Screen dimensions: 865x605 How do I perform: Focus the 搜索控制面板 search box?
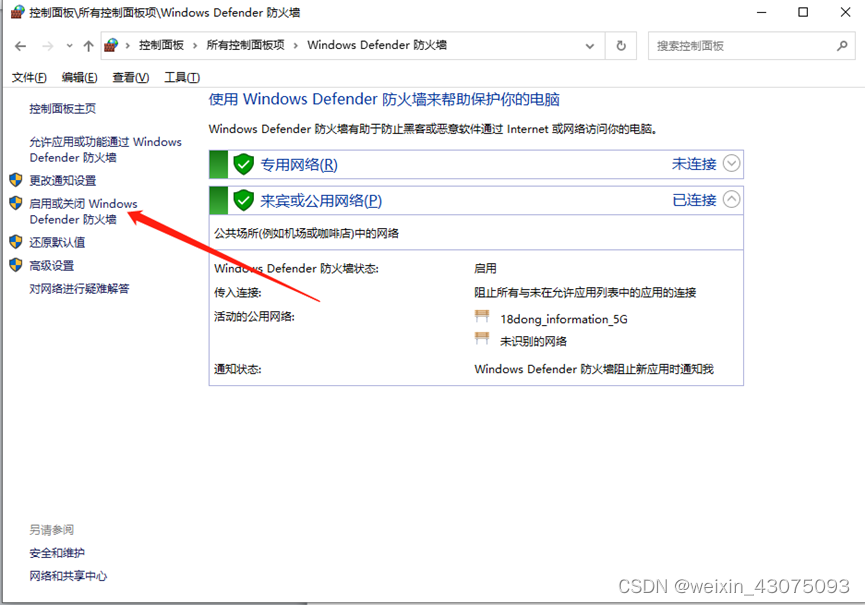click(x=751, y=46)
